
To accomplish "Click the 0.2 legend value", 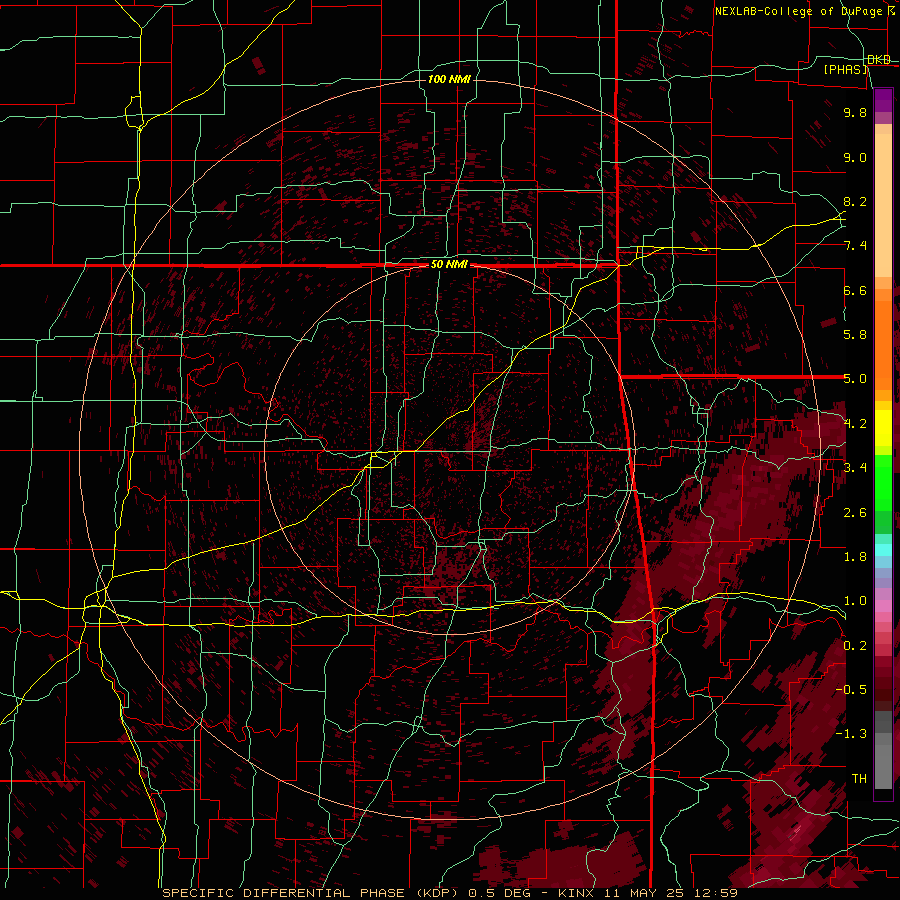I will coord(855,646).
